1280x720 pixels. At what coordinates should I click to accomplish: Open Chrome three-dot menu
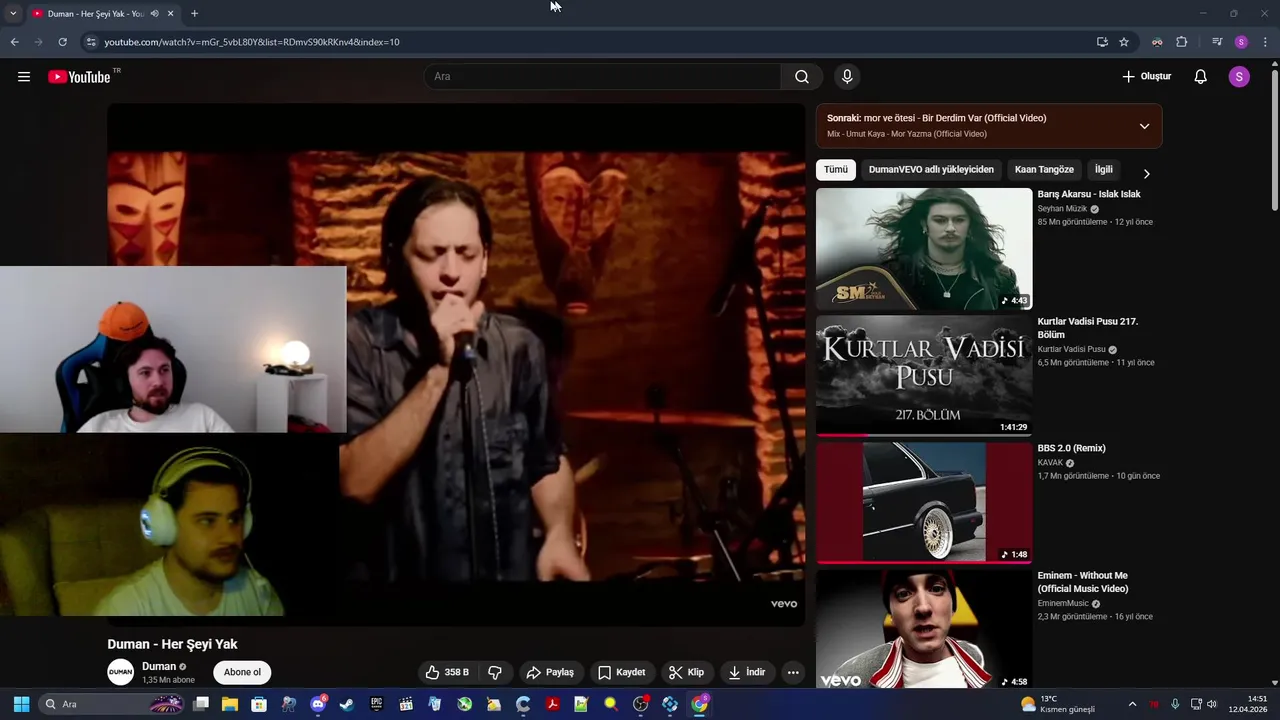pos(1265,42)
